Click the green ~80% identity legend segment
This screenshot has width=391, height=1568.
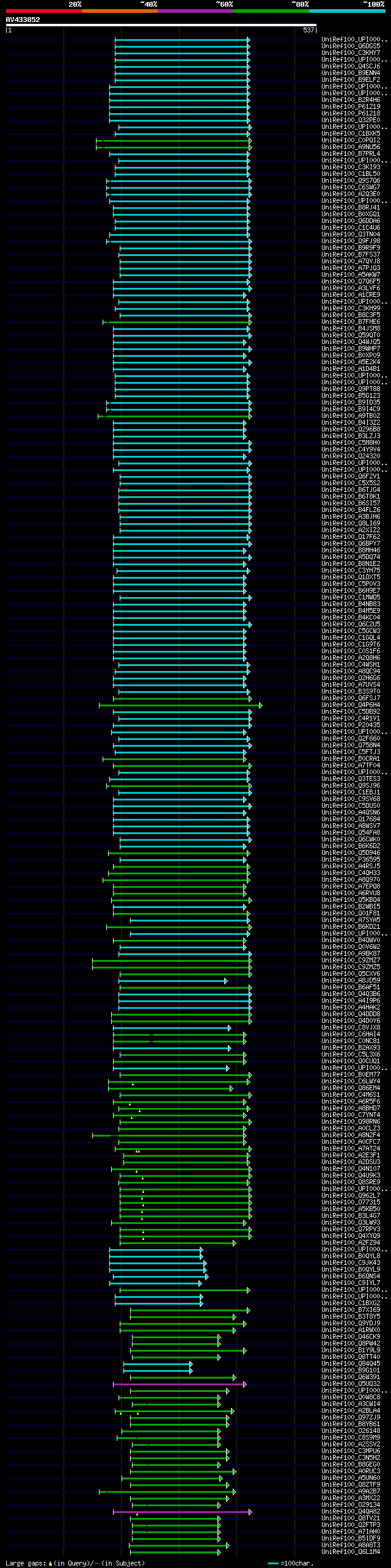(271, 11)
